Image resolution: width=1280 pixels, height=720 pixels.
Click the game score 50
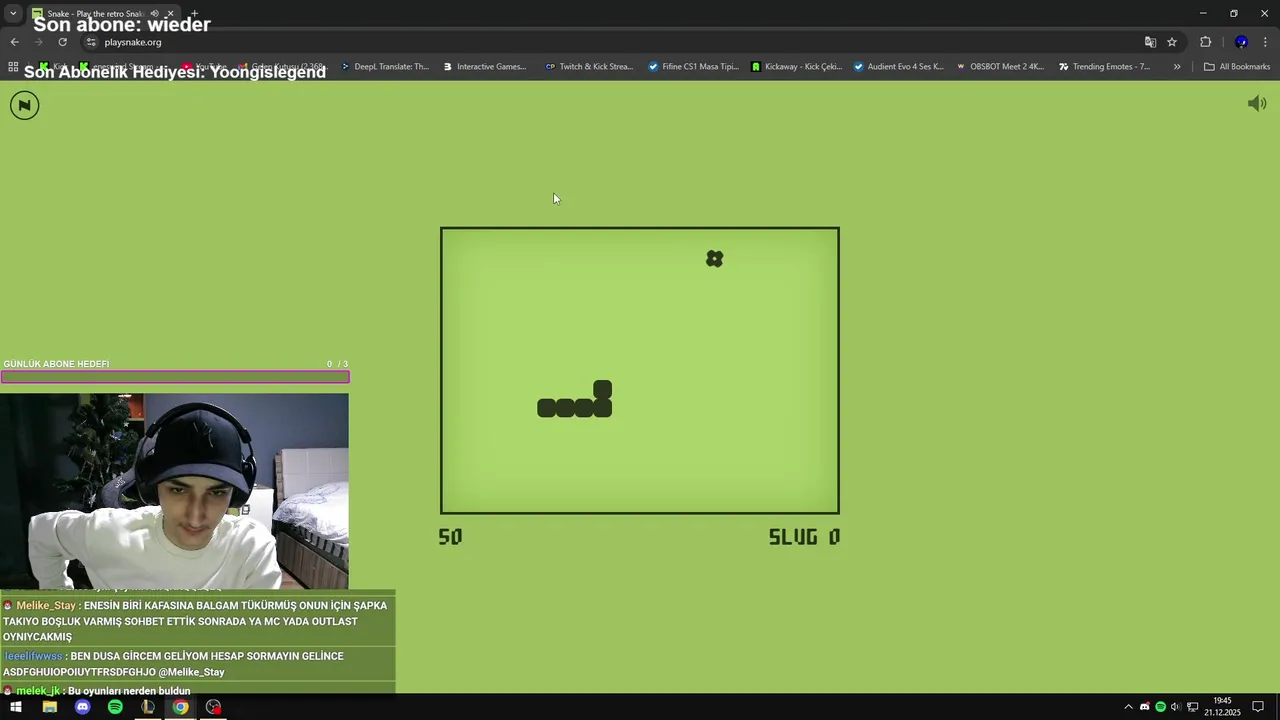[x=450, y=537]
